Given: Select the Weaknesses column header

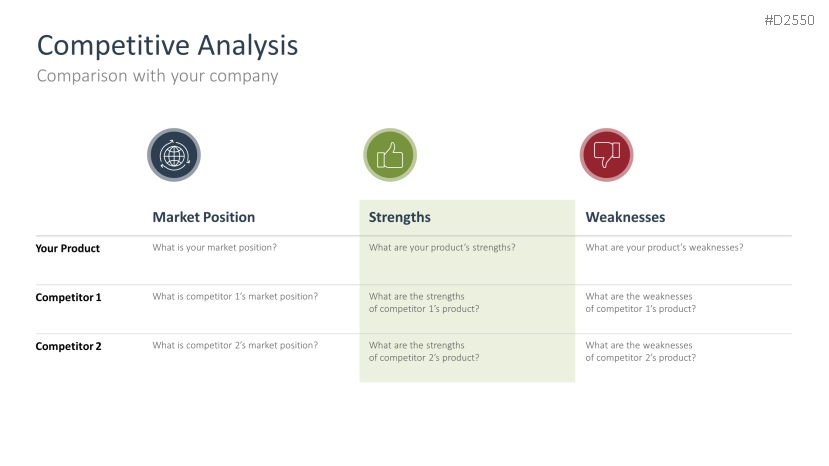Looking at the screenshot, I should click(x=625, y=217).
